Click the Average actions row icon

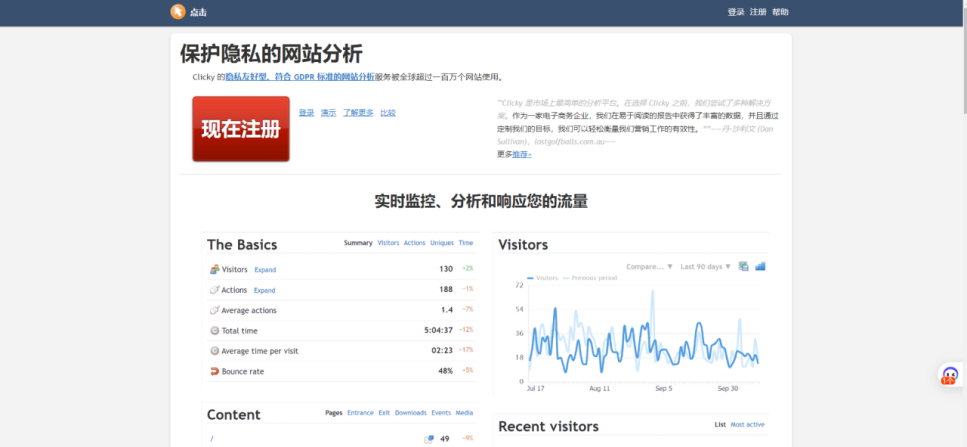coord(214,310)
